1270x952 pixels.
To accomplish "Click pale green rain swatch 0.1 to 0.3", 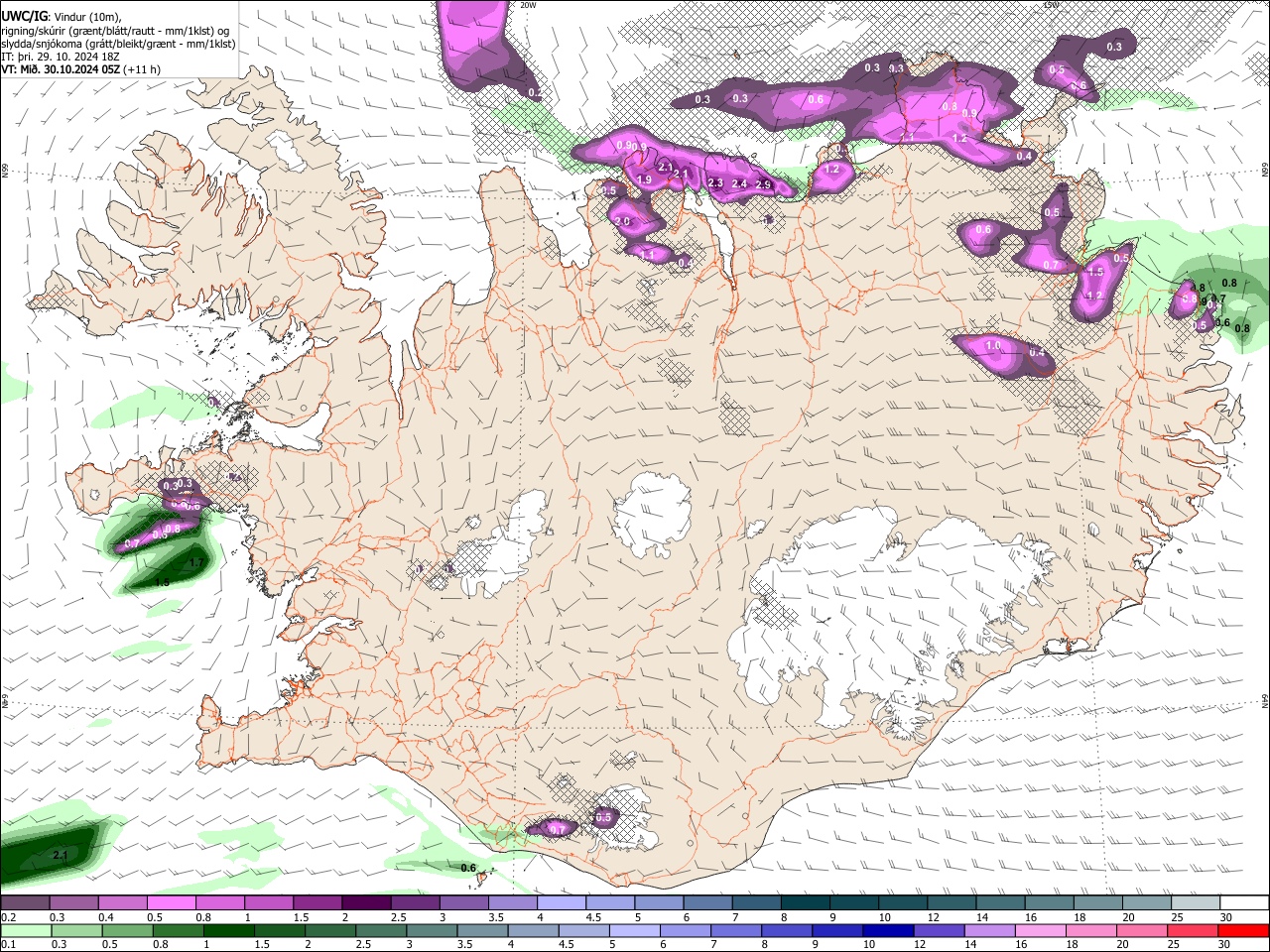I will 26,931.
